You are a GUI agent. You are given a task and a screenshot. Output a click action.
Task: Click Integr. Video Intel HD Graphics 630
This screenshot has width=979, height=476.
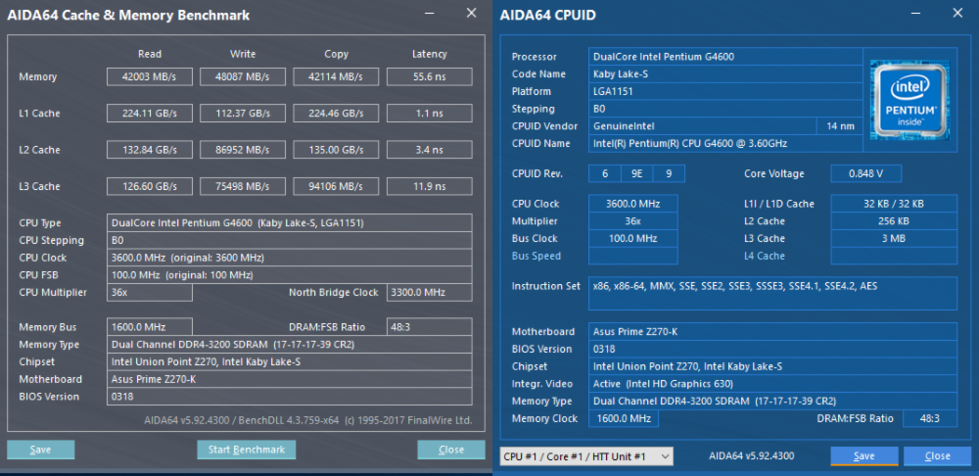click(772, 384)
